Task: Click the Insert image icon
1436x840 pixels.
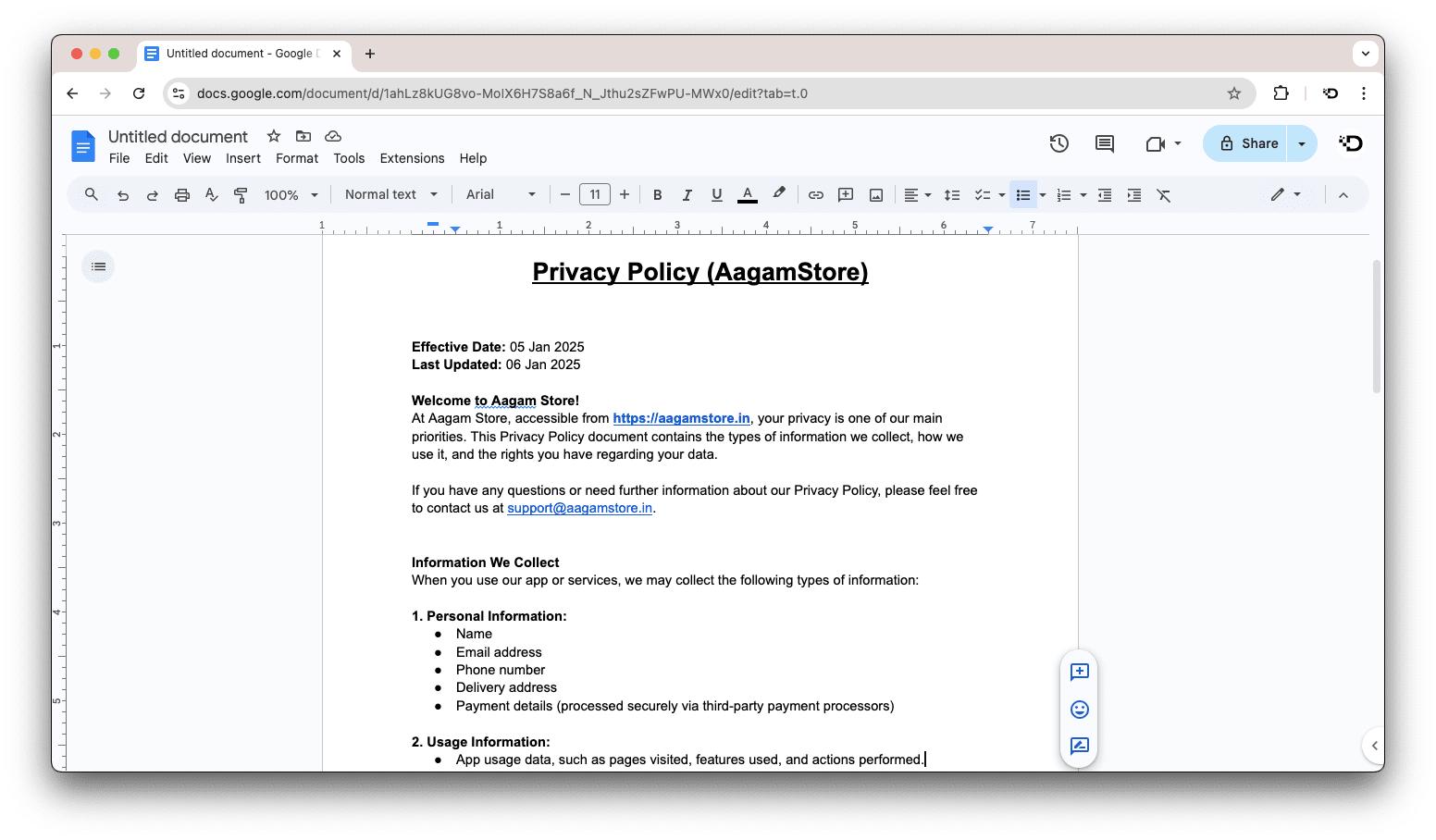Action: click(875, 195)
